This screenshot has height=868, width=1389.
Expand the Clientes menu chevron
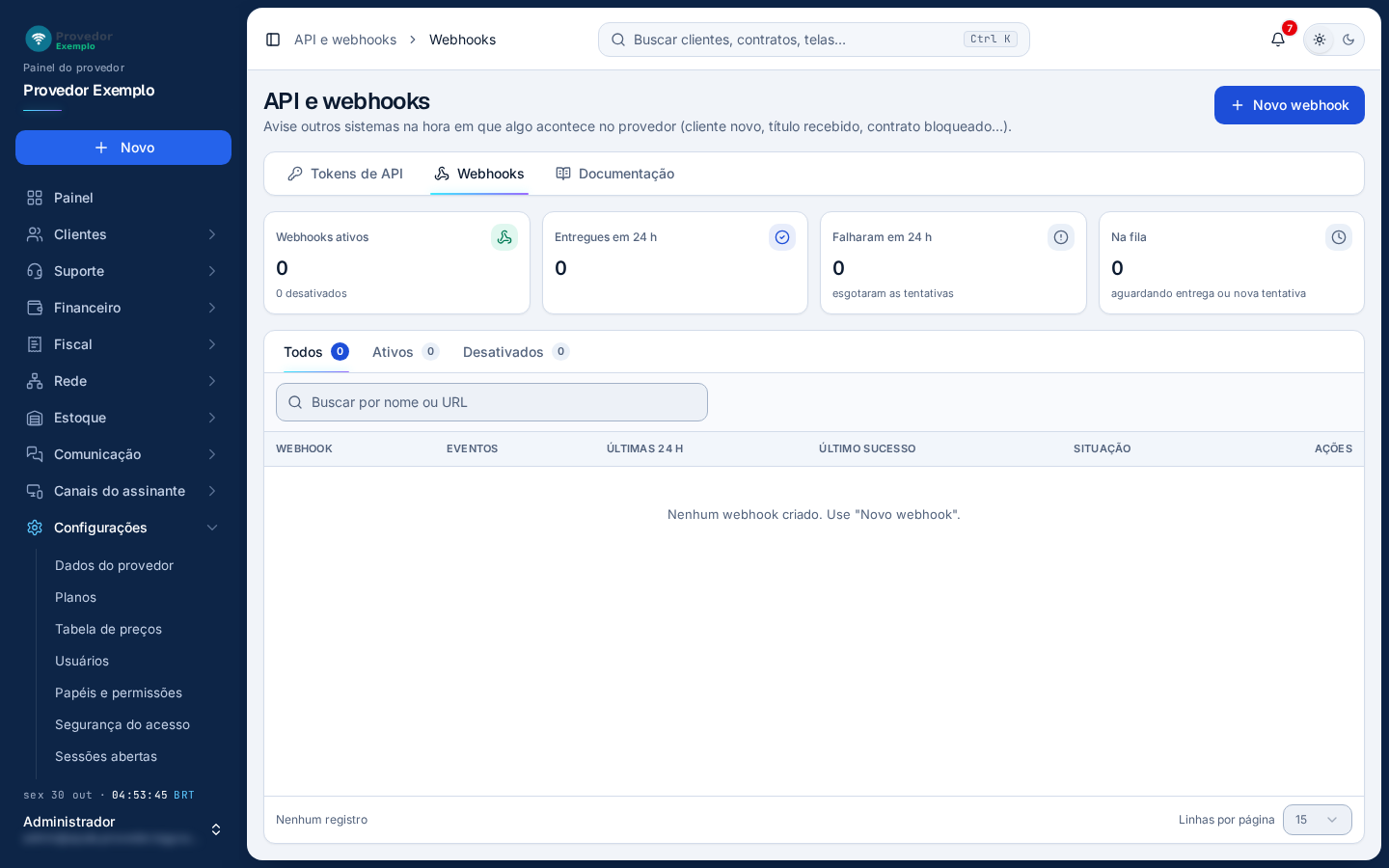[x=212, y=234]
